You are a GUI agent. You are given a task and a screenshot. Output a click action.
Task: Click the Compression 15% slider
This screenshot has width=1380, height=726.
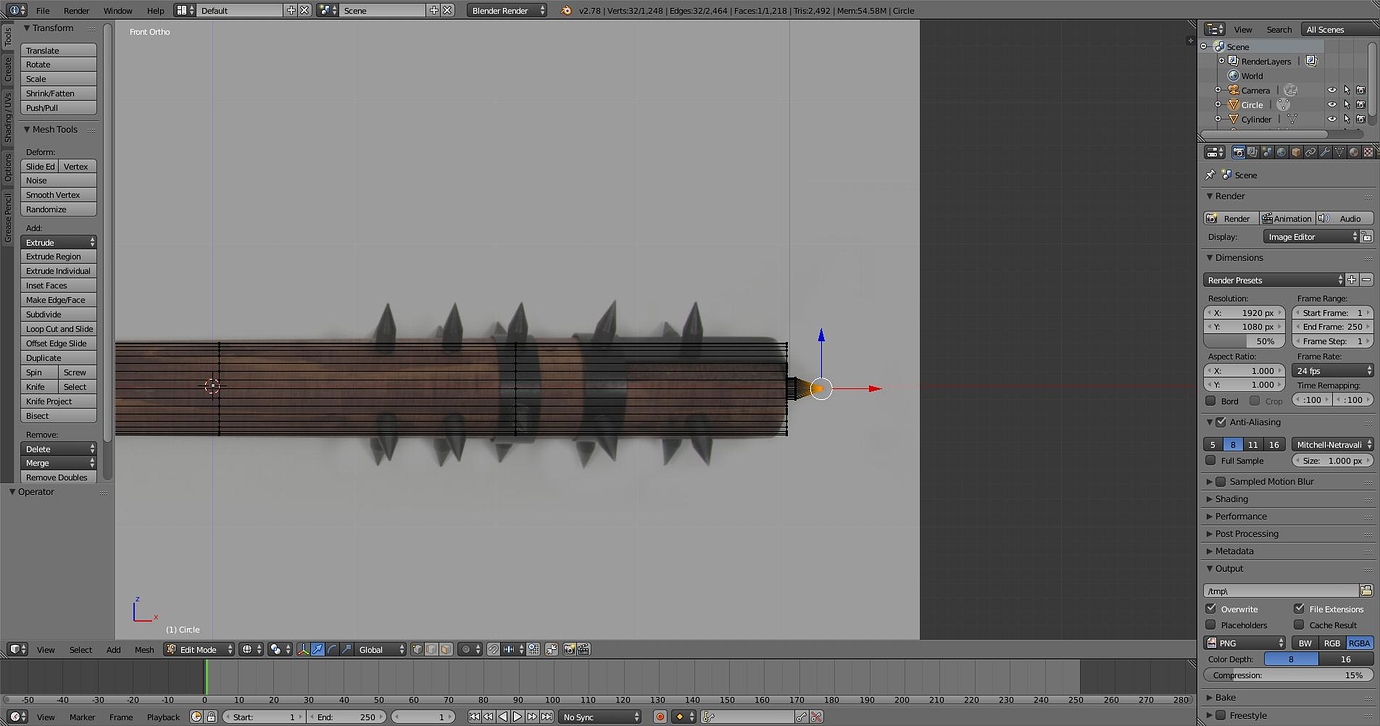(x=1288, y=675)
